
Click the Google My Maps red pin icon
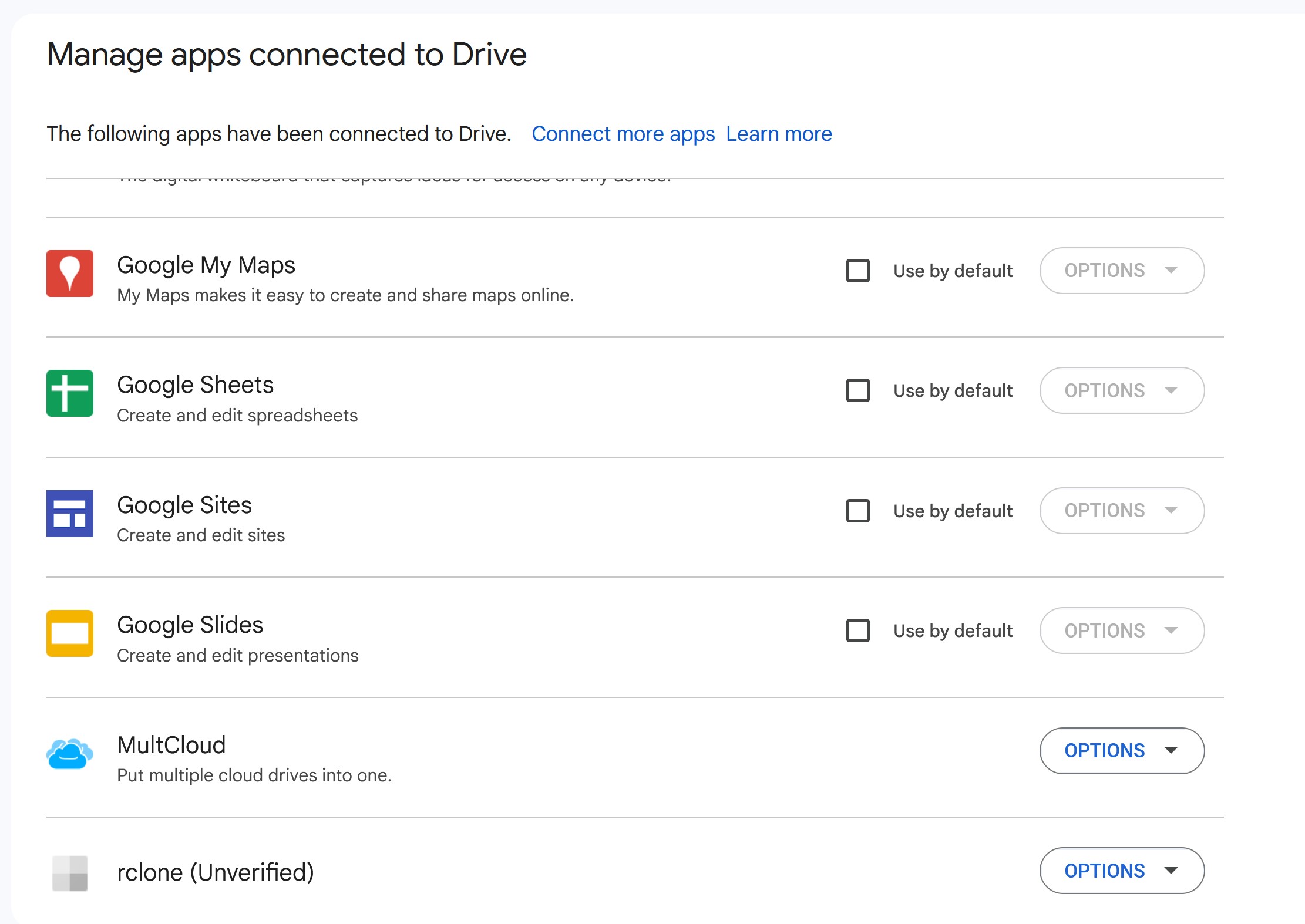point(70,274)
